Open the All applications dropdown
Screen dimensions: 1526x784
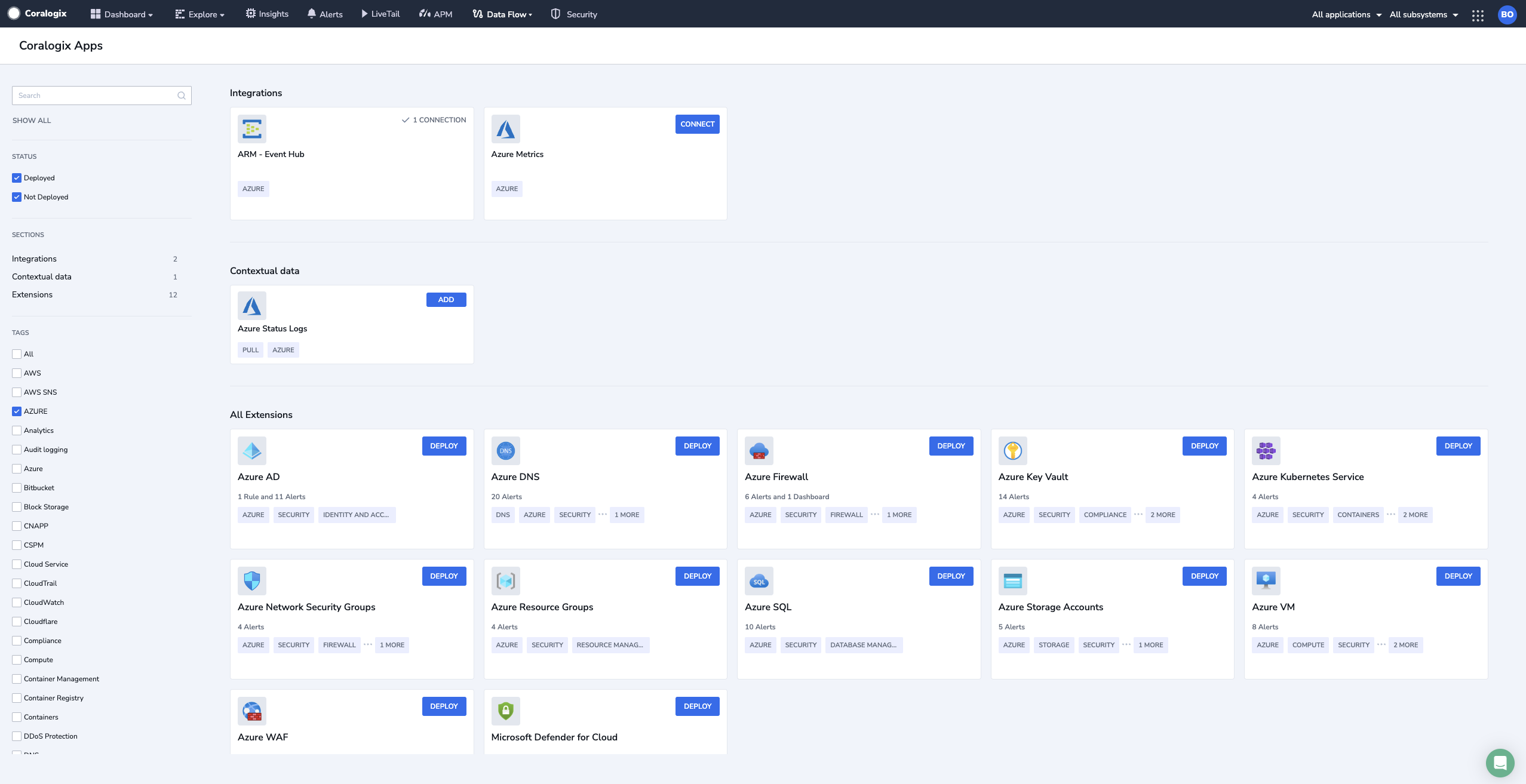(x=1346, y=14)
